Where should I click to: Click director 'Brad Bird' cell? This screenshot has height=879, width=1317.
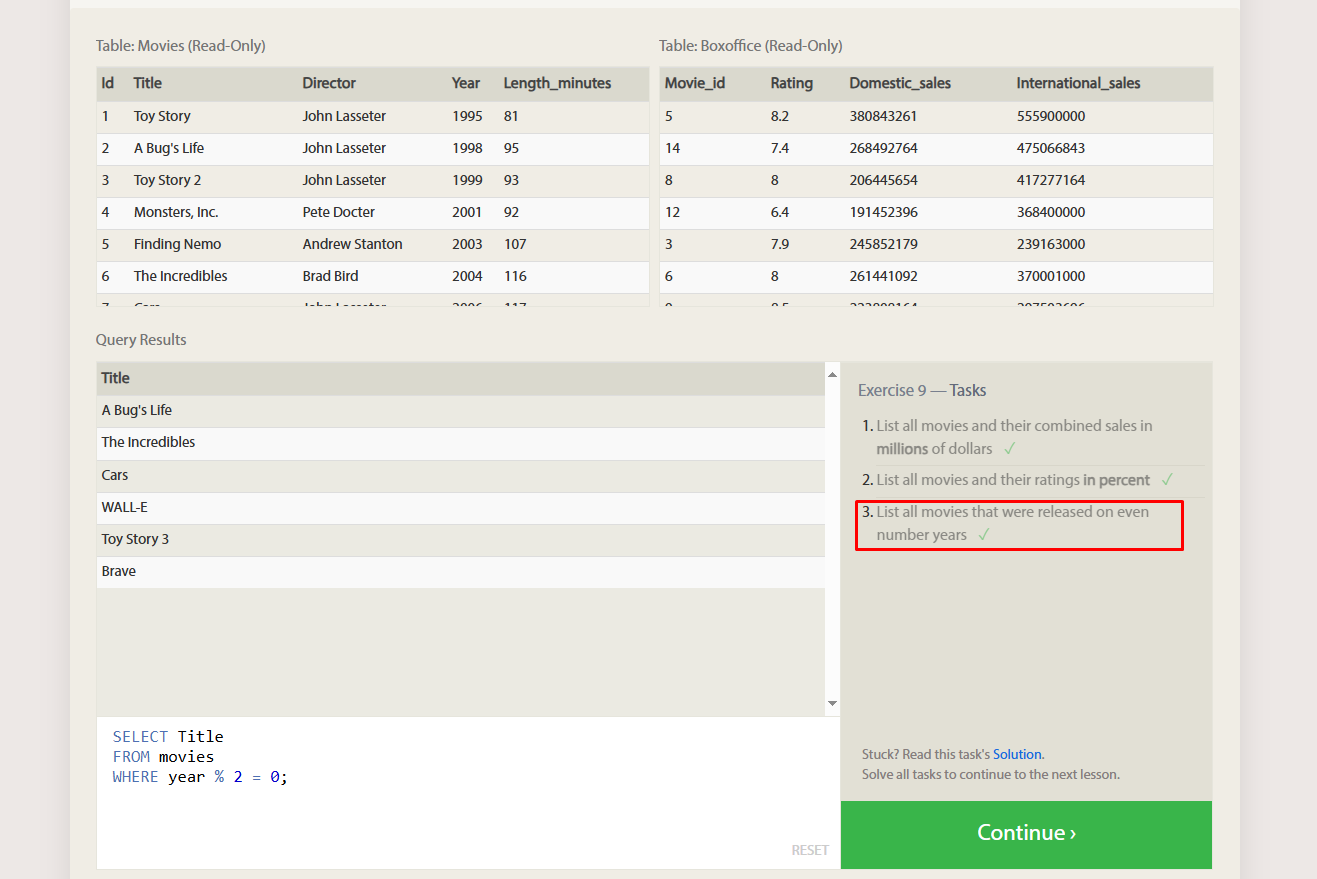point(331,276)
